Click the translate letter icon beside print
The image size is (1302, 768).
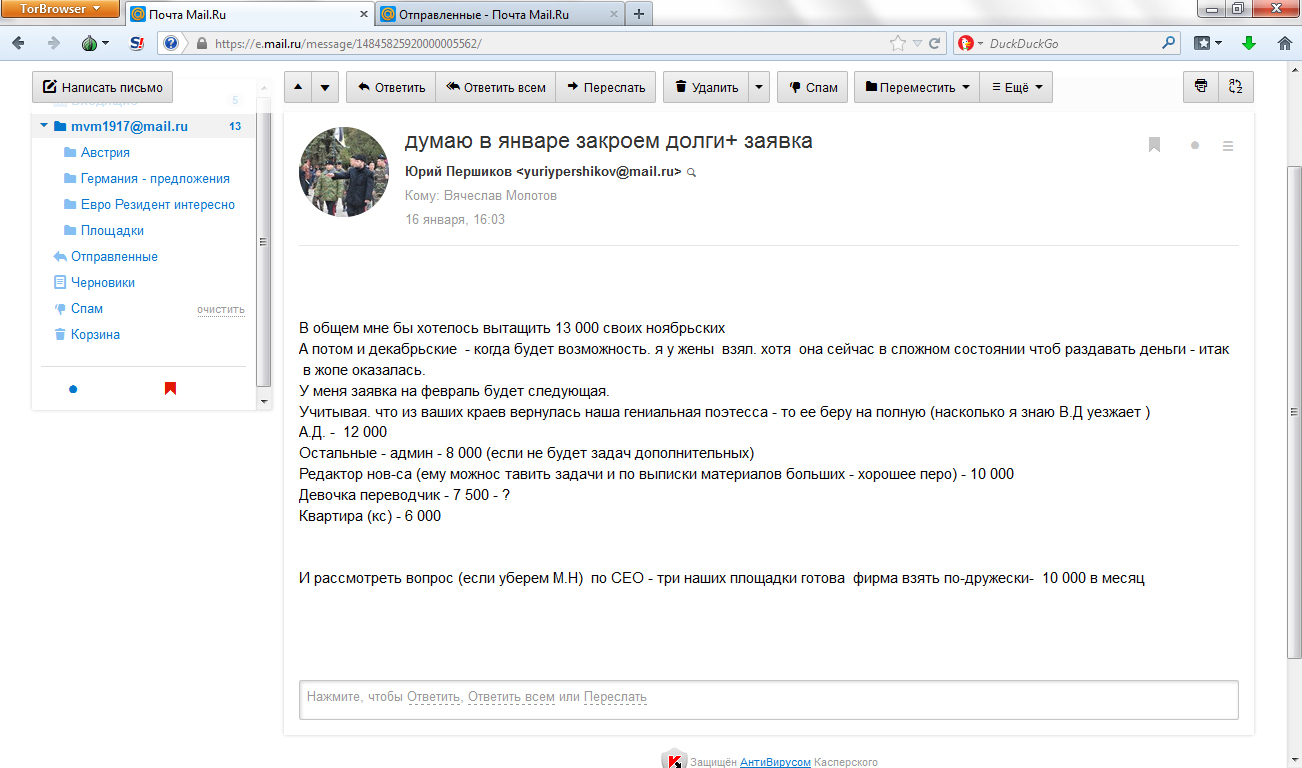[1236, 87]
